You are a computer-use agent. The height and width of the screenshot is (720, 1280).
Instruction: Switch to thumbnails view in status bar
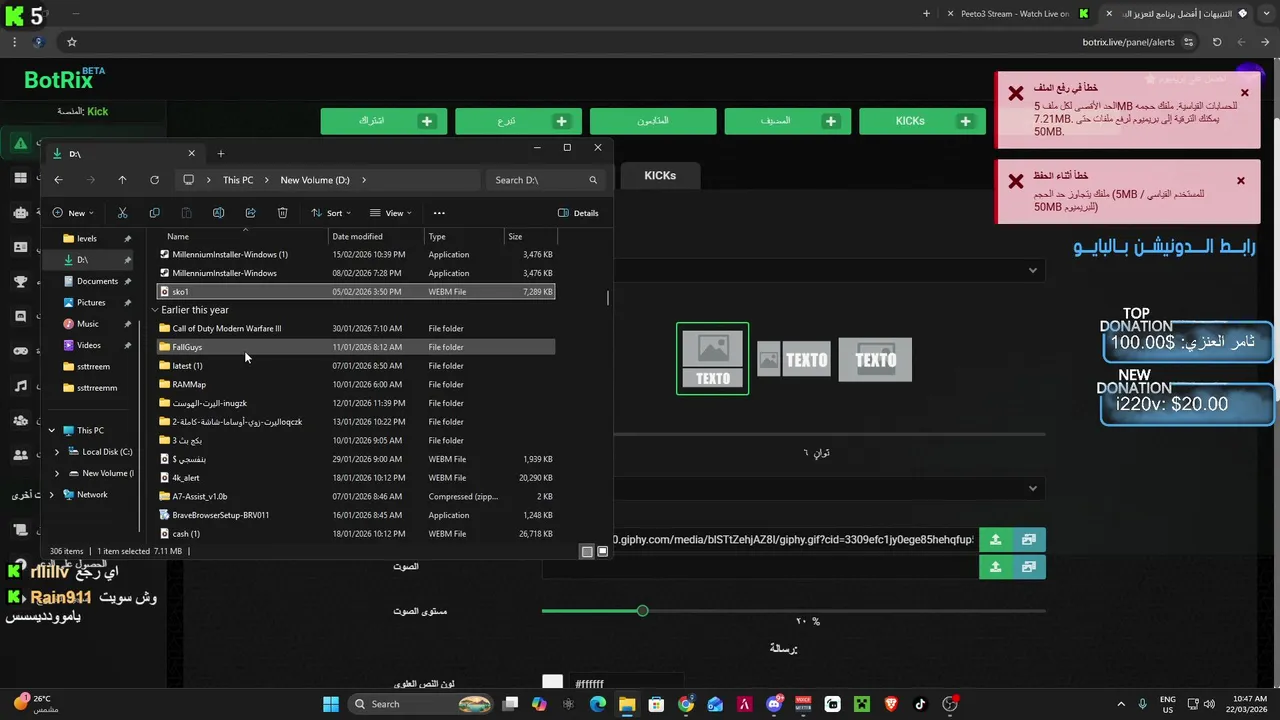click(602, 551)
